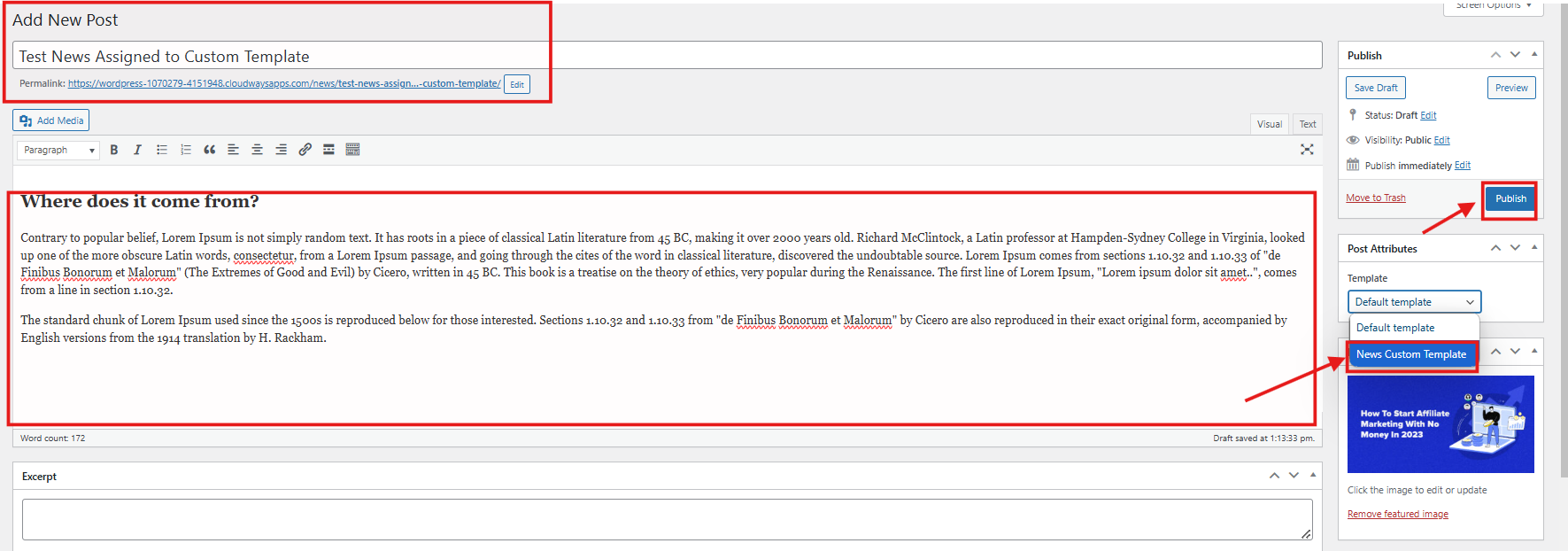Viewport: 1568px width, 551px height.
Task: Open distraction-free writing mode
Action: (x=1307, y=150)
